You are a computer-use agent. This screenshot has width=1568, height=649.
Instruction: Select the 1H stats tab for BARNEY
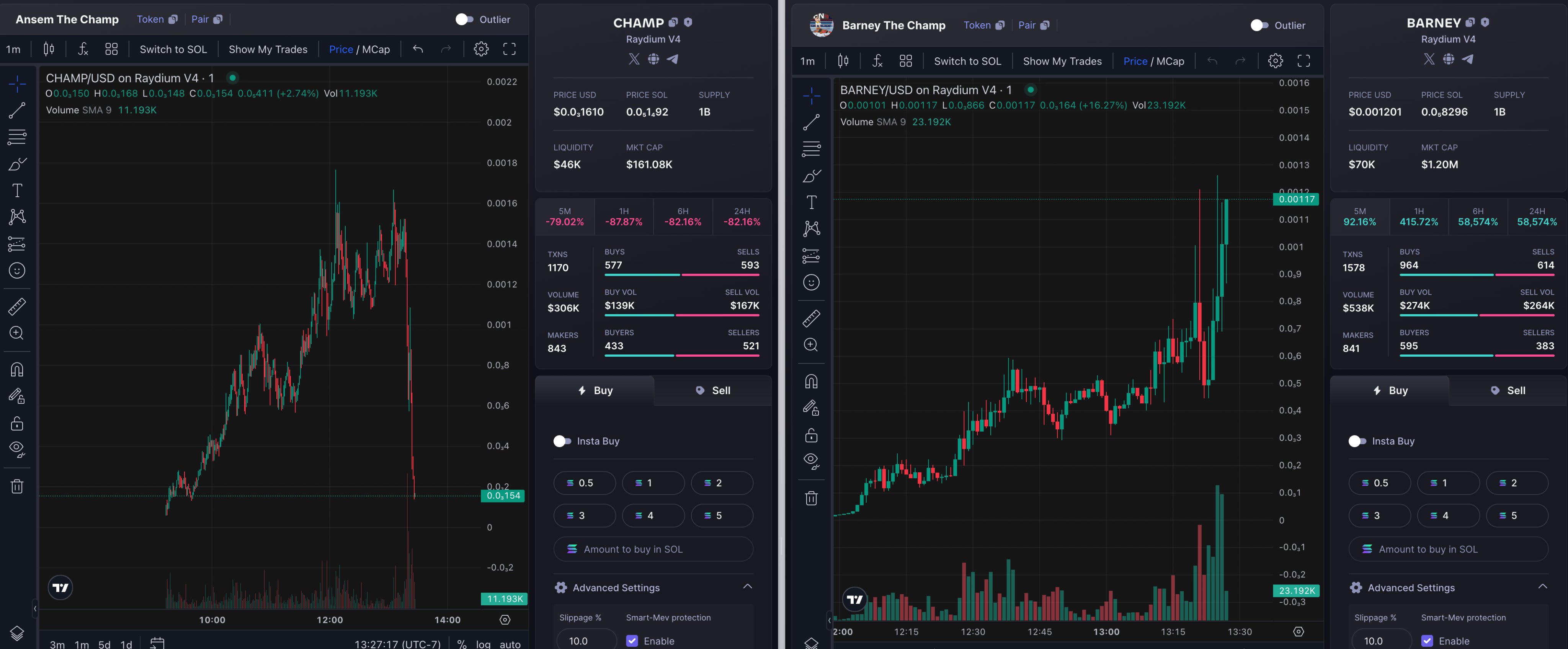pos(1418,217)
